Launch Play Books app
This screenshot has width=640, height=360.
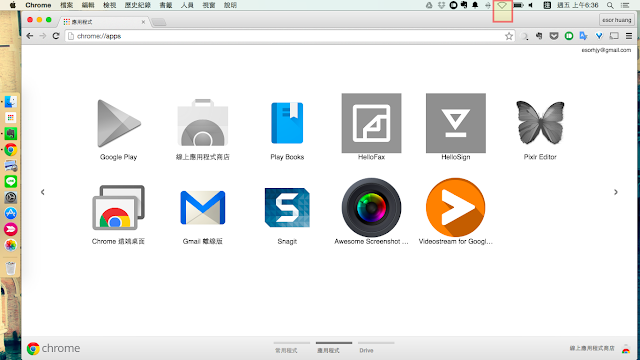287,123
